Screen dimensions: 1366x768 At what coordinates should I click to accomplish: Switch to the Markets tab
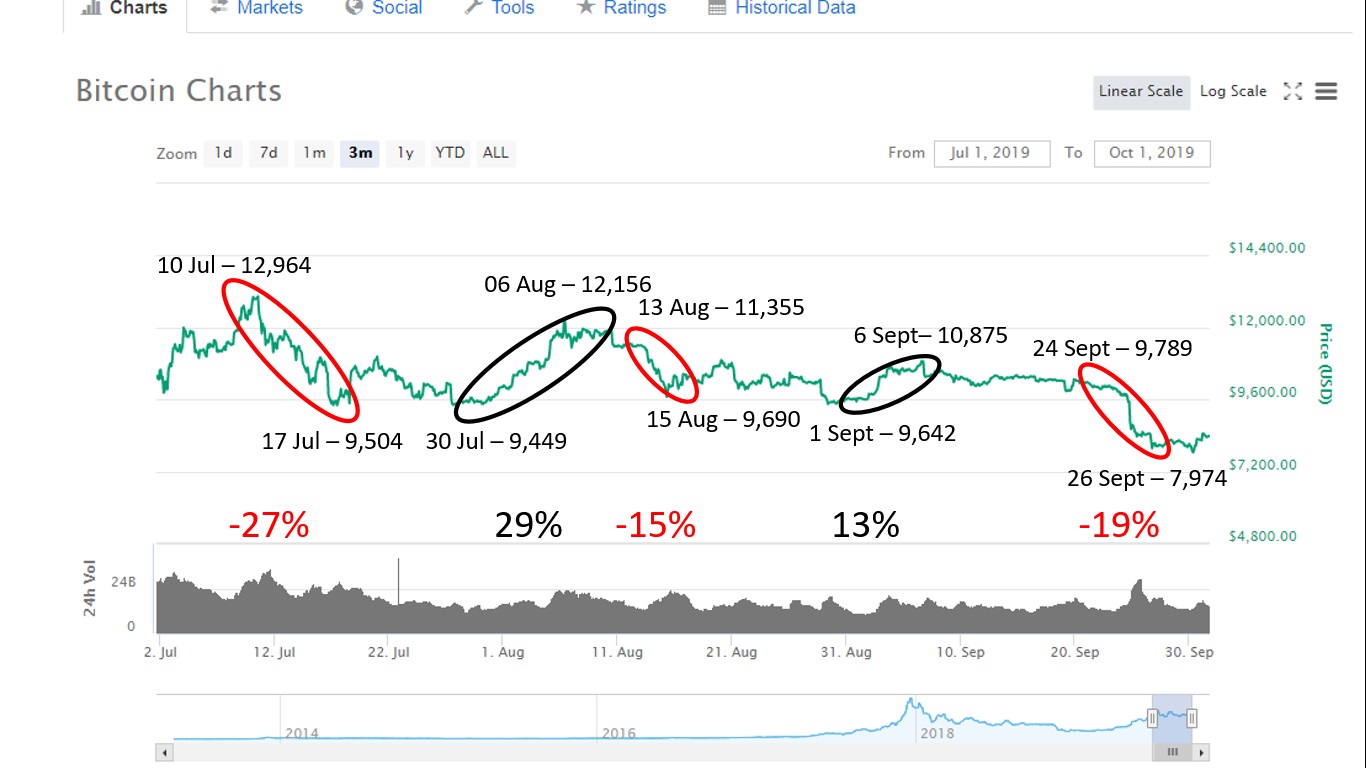pyautogui.click(x=256, y=8)
